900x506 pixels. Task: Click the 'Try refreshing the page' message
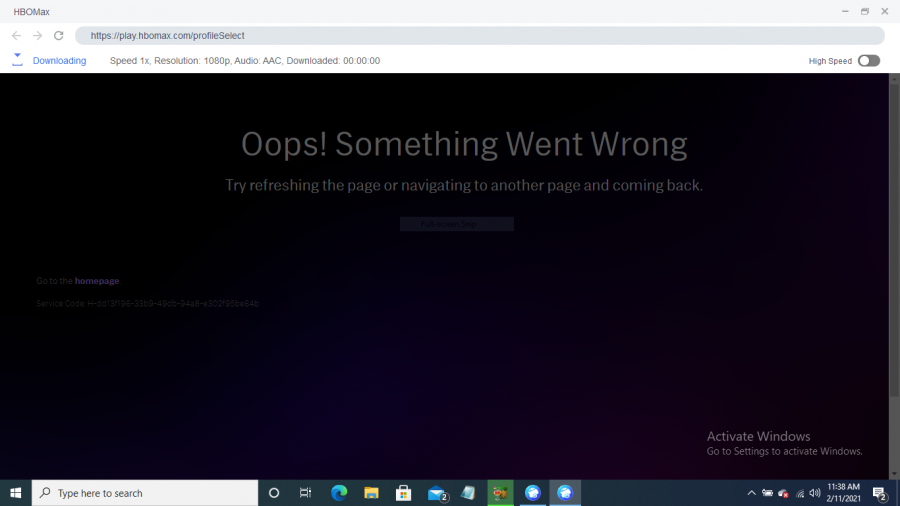pos(464,185)
